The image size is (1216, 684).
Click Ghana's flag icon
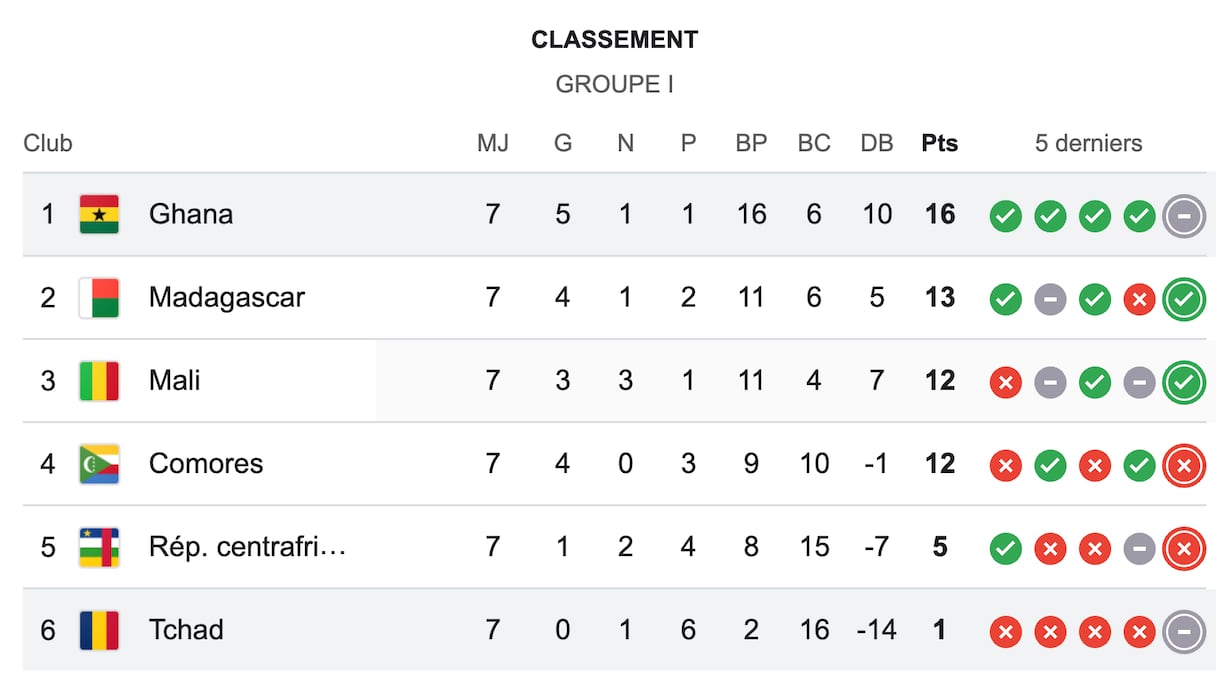(x=99, y=214)
